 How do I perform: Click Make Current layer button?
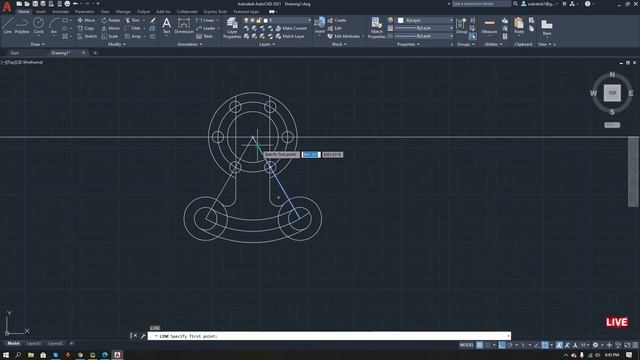coord(291,28)
